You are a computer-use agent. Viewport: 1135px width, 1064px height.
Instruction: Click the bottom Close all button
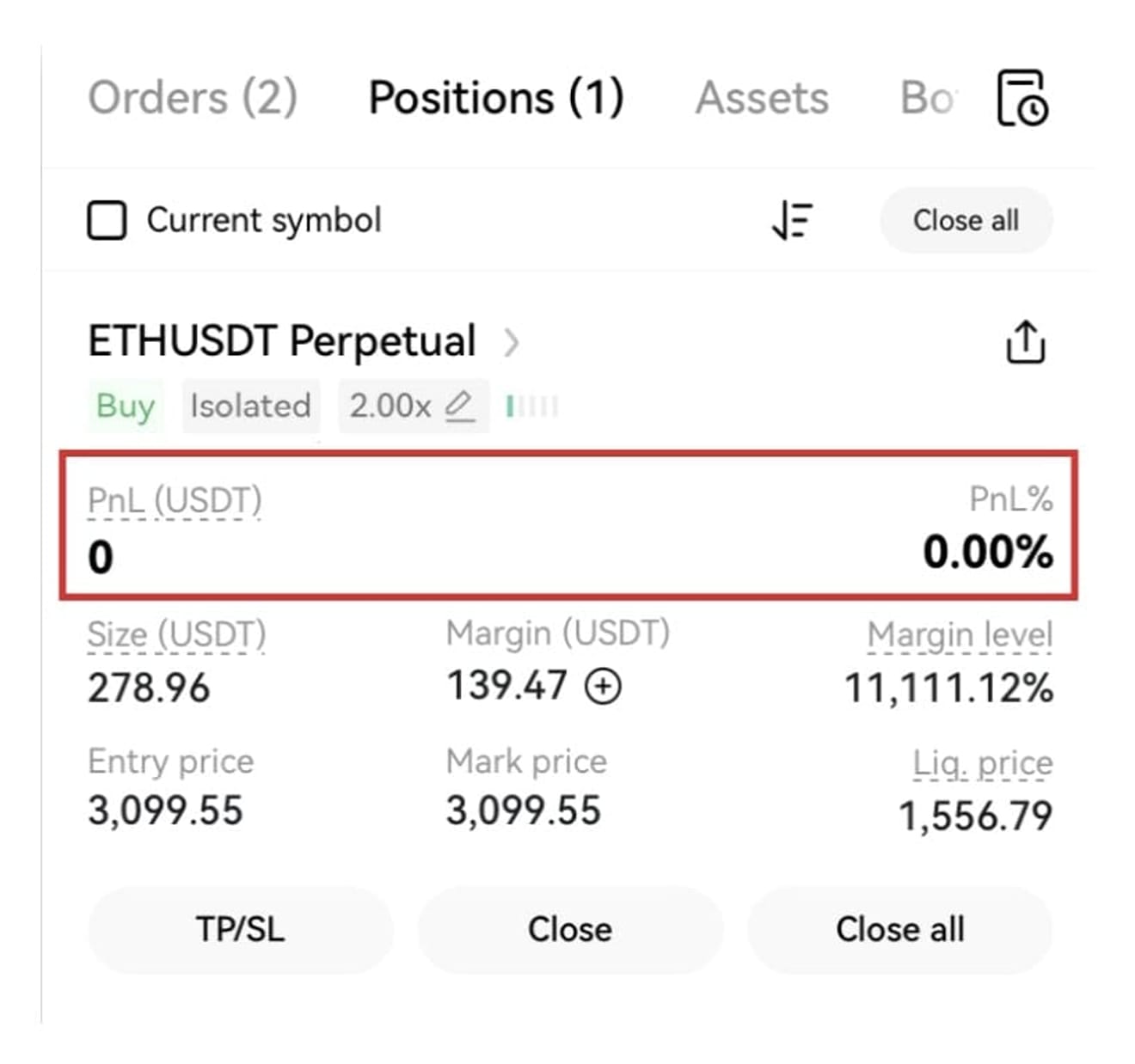(899, 929)
